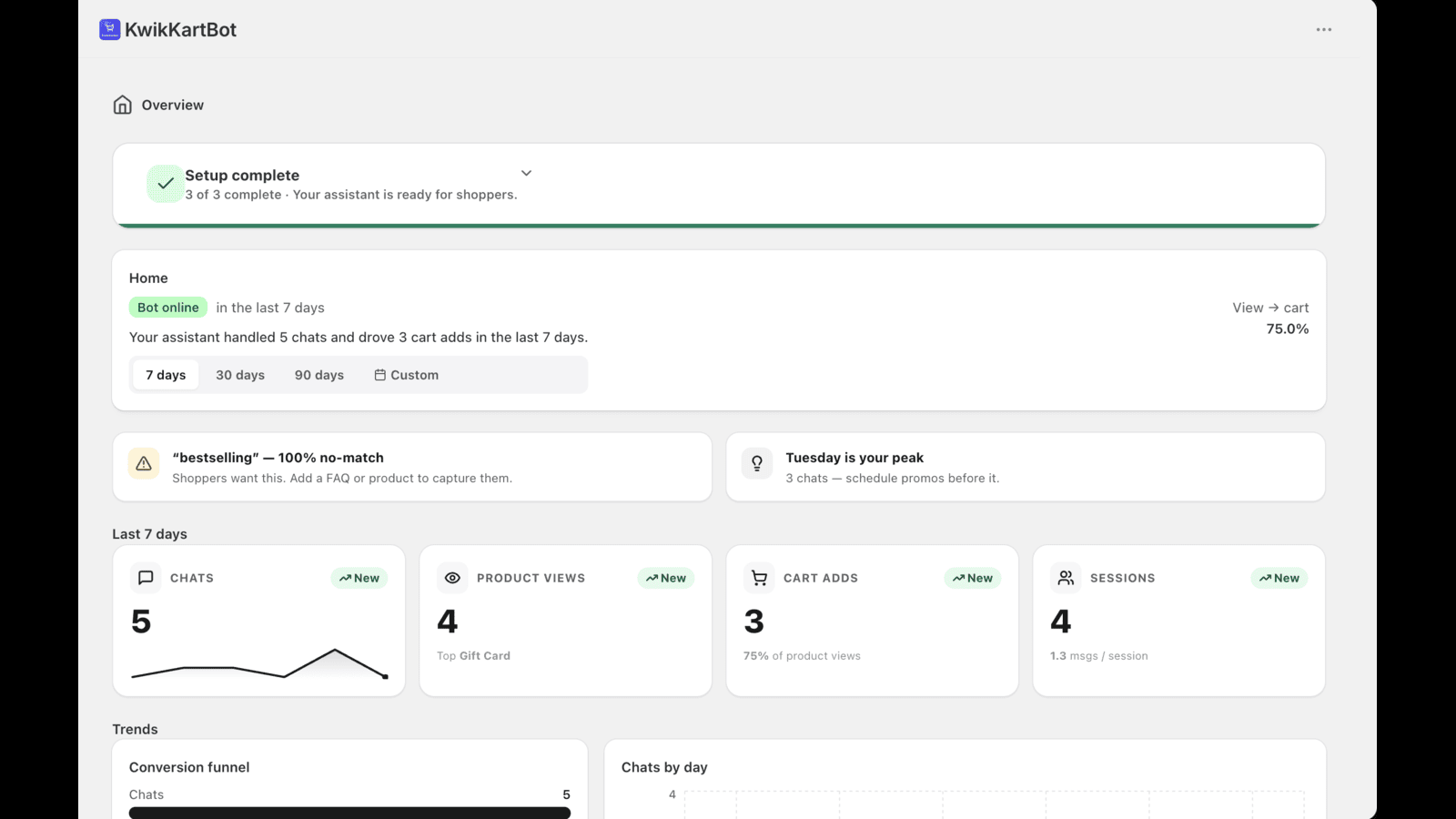Choose the Custom date range
The height and width of the screenshot is (819, 1456).
point(407,375)
